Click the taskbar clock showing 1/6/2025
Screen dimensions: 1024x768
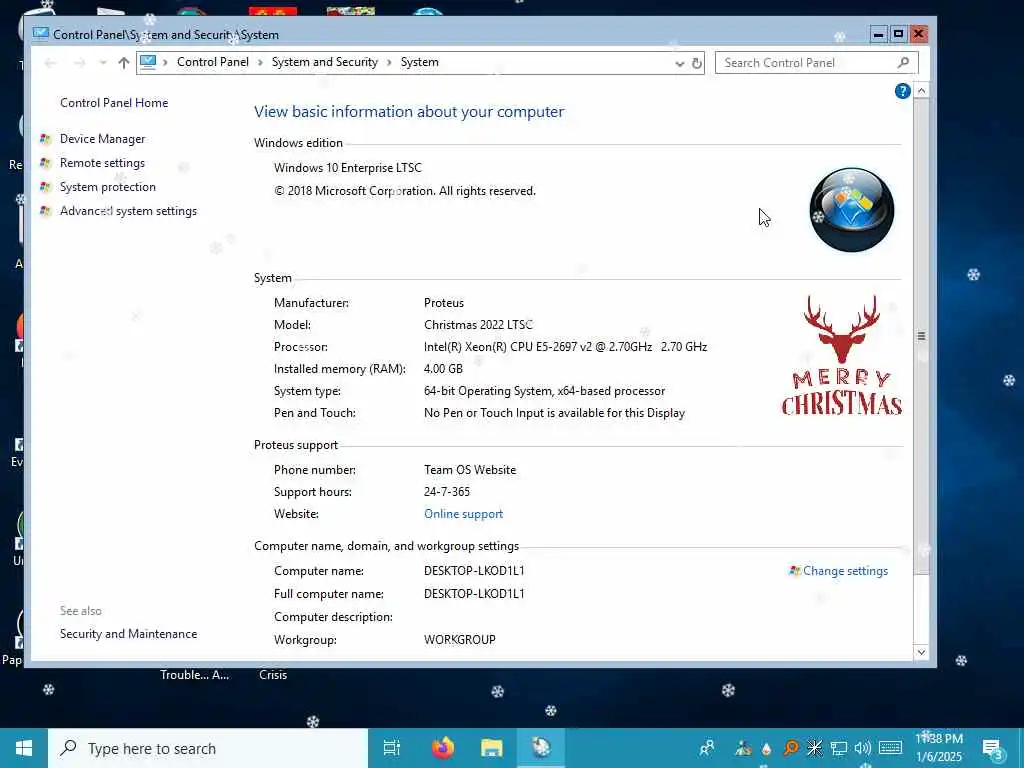click(x=938, y=748)
